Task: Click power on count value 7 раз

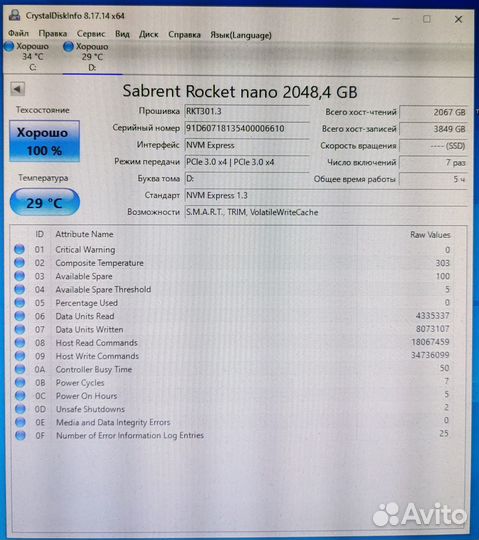Action: [433, 163]
